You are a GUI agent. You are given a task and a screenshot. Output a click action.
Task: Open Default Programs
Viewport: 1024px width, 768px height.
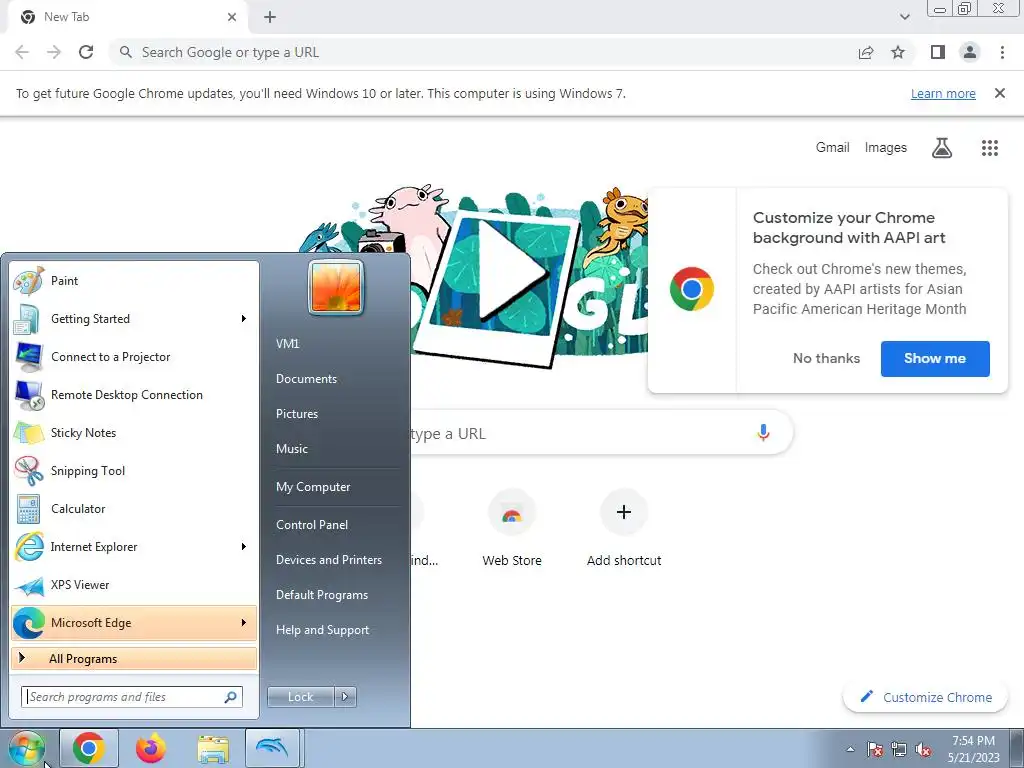[x=321, y=595]
